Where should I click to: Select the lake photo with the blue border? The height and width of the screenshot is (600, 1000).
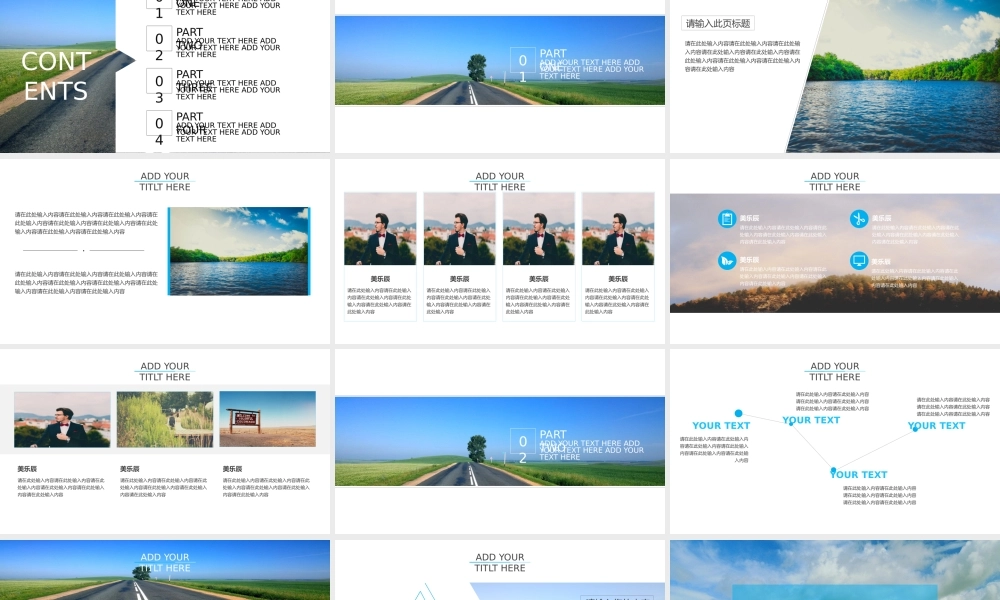[239, 250]
